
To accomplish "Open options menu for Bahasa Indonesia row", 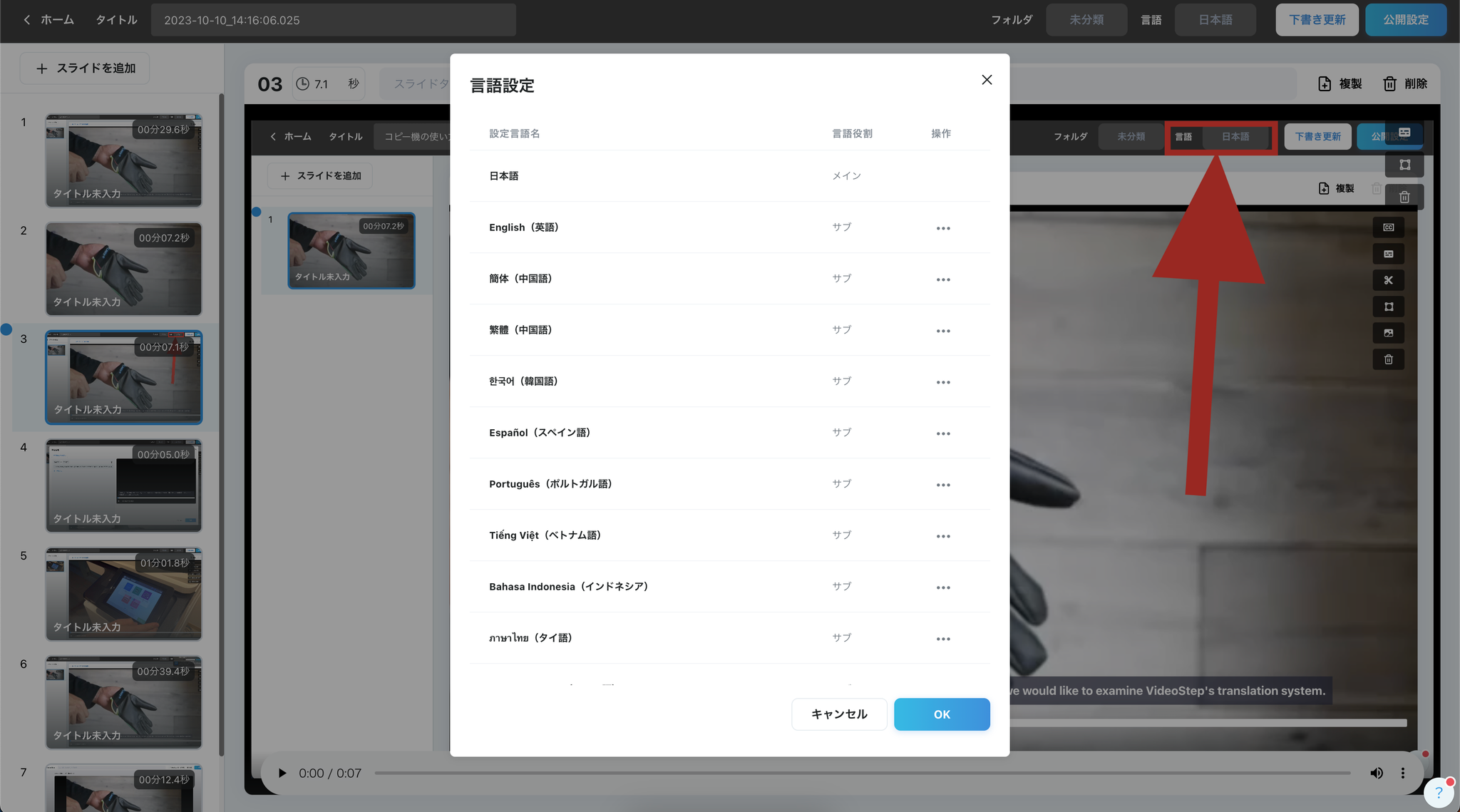I will [943, 587].
